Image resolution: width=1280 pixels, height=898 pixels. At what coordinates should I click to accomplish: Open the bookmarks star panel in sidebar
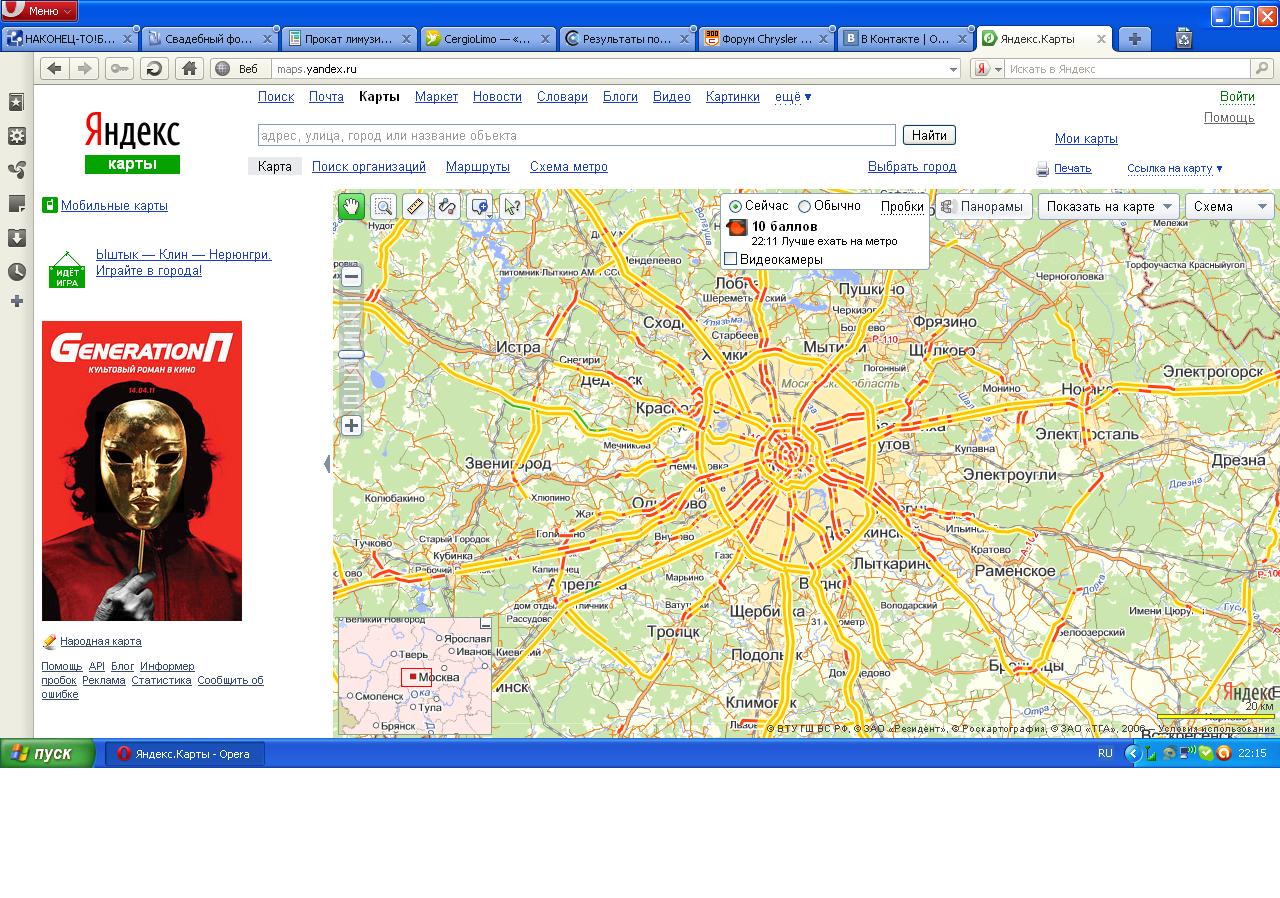(16, 102)
